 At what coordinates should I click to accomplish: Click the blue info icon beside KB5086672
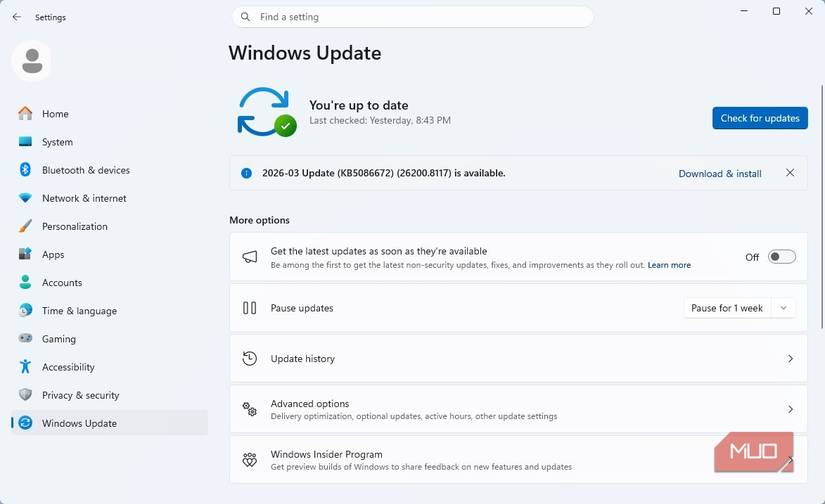(x=246, y=173)
